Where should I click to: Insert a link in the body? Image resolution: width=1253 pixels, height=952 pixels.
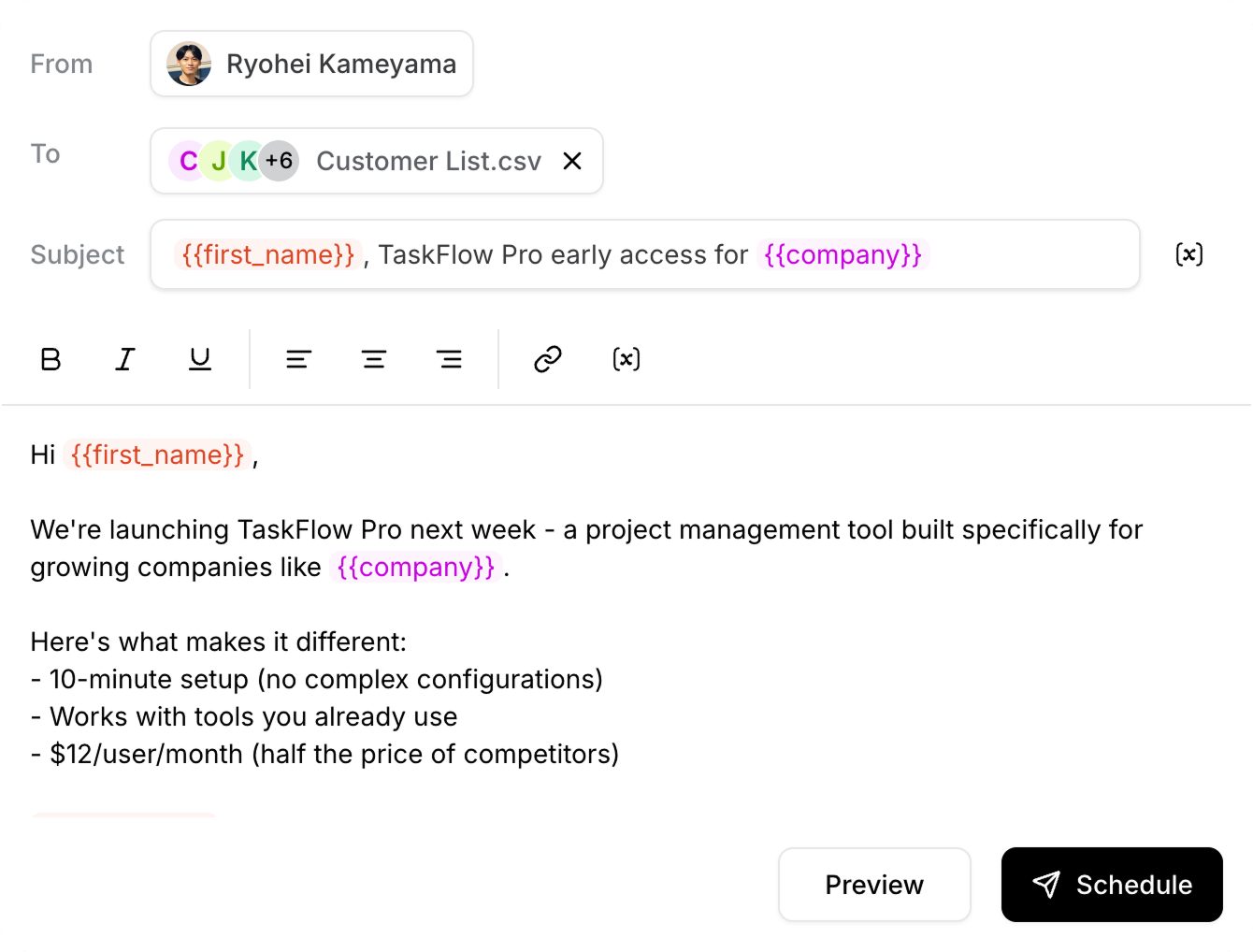tap(548, 359)
